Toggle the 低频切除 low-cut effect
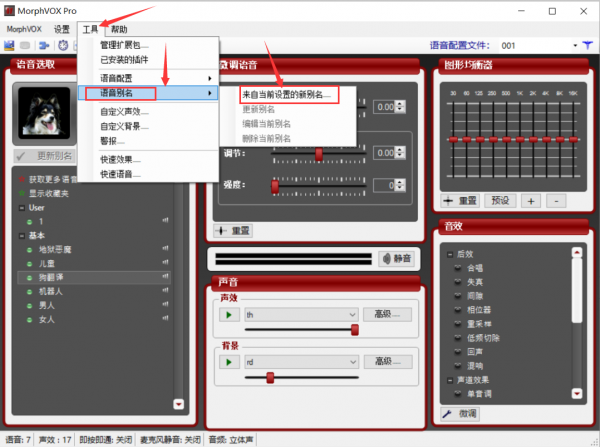The image size is (600, 447). pyautogui.click(x=458, y=338)
